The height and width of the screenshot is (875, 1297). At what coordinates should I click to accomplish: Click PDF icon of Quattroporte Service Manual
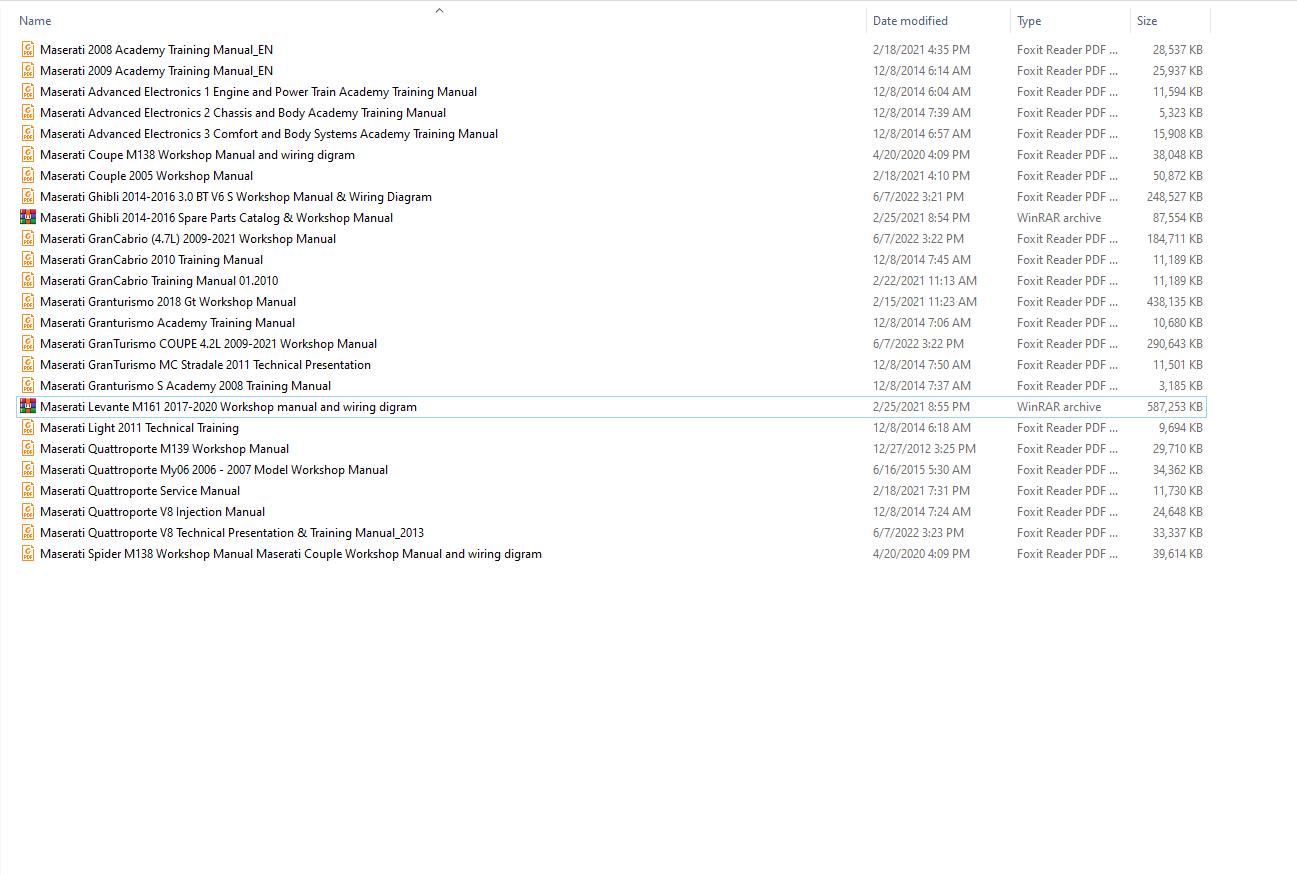coord(28,490)
